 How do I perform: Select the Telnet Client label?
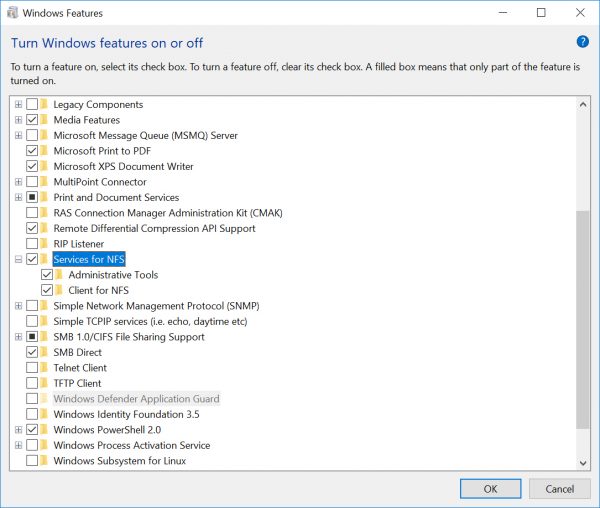(80, 368)
